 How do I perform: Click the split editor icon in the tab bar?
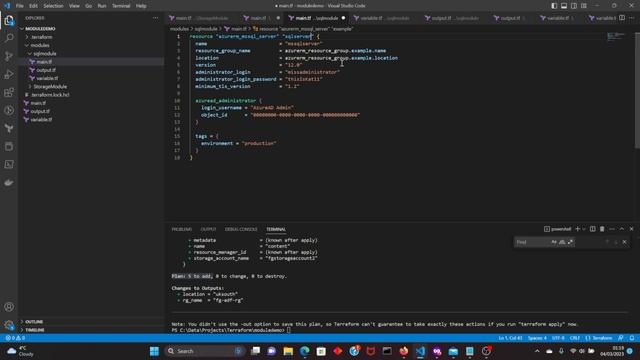tap(622, 18)
